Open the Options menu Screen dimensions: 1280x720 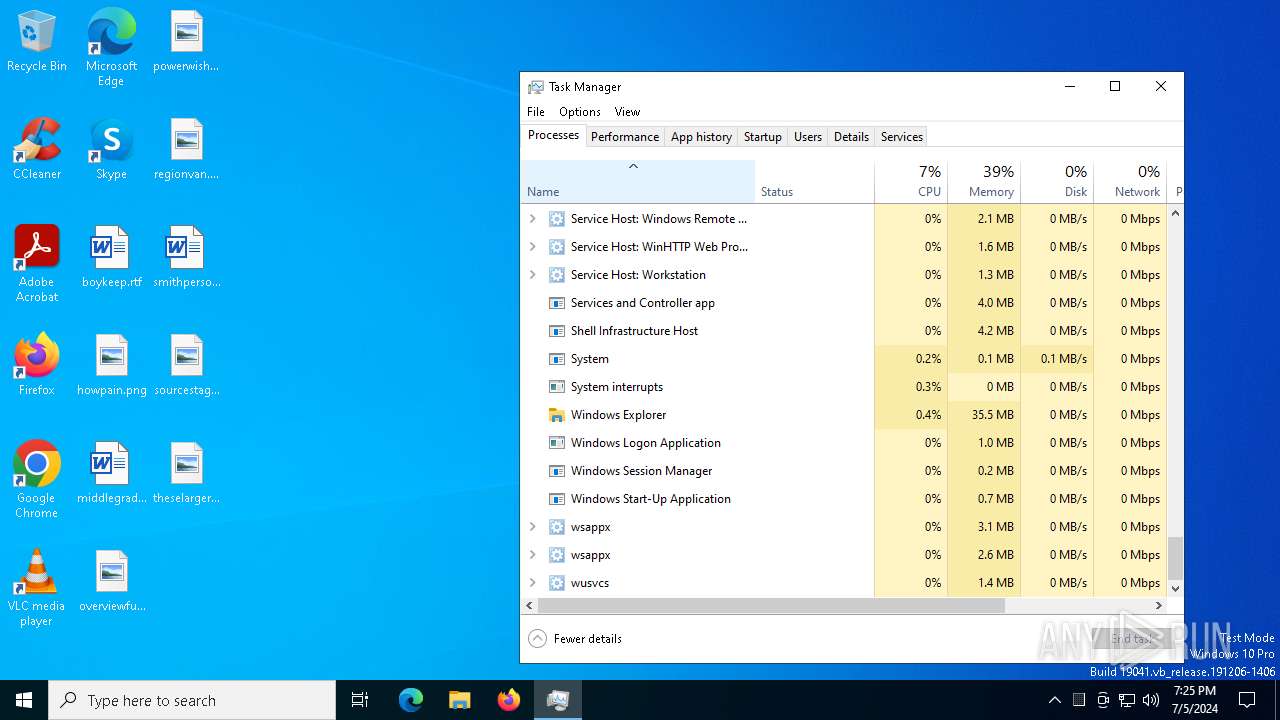point(580,112)
